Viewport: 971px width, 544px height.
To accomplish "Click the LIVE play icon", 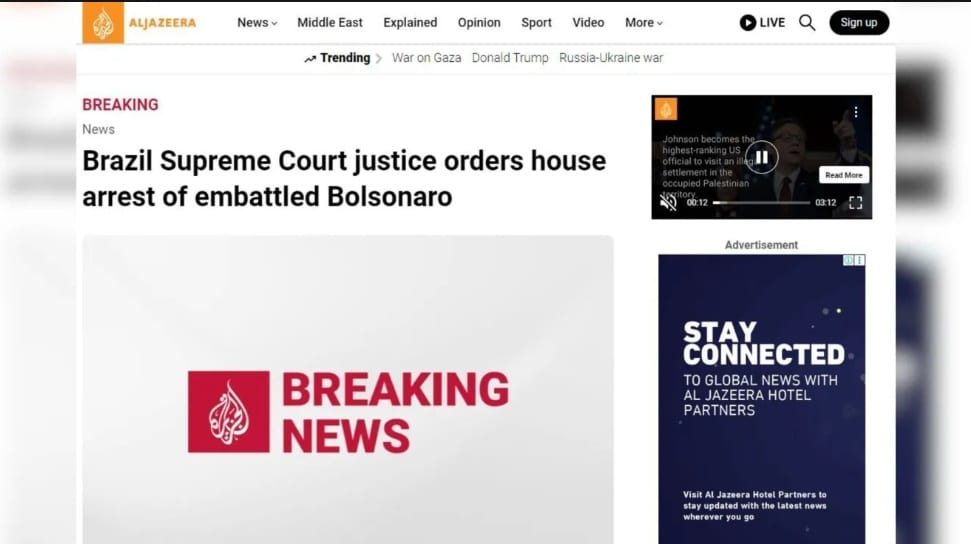I will [747, 23].
